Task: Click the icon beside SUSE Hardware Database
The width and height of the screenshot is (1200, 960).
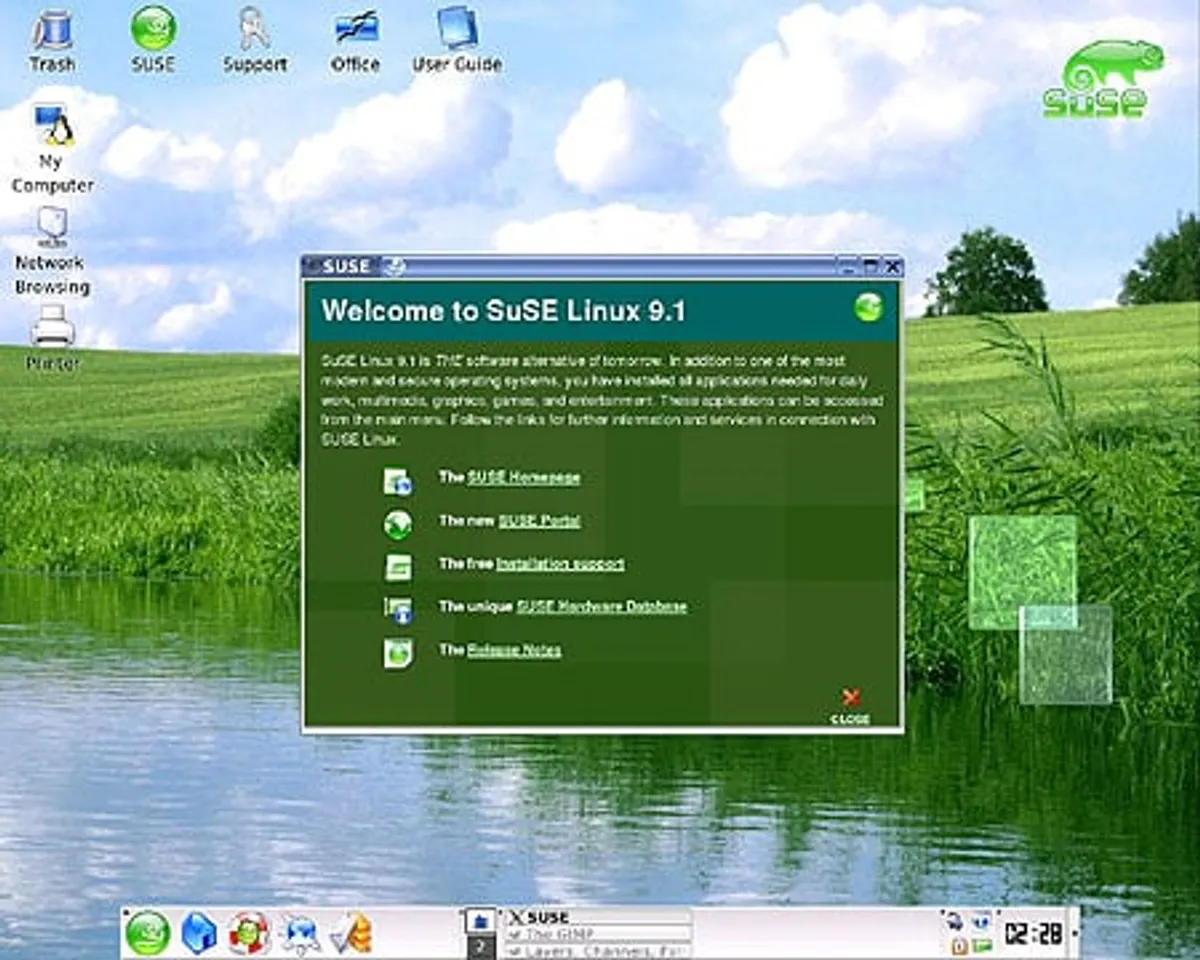Action: [398, 609]
